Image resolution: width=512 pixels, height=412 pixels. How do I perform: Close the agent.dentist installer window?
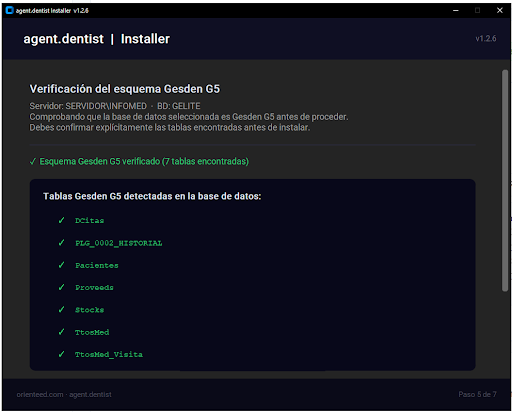[x=500, y=10]
